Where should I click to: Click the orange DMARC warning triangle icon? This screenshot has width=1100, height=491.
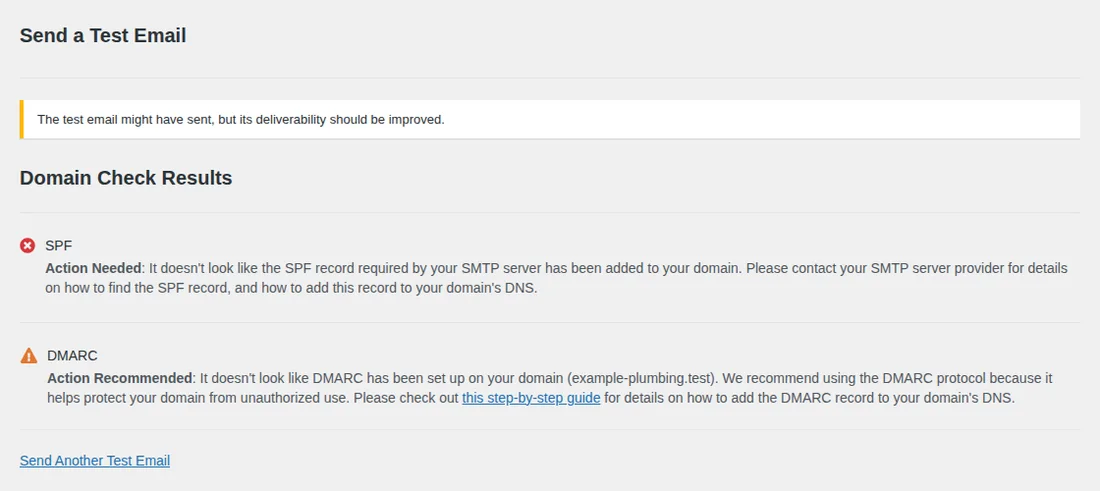tap(29, 356)
